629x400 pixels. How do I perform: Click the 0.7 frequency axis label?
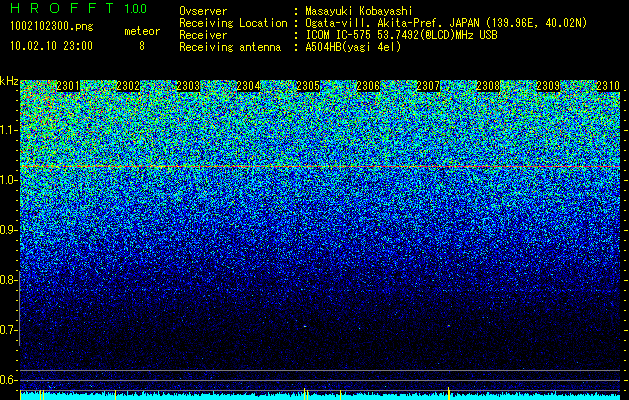[9, 330]
